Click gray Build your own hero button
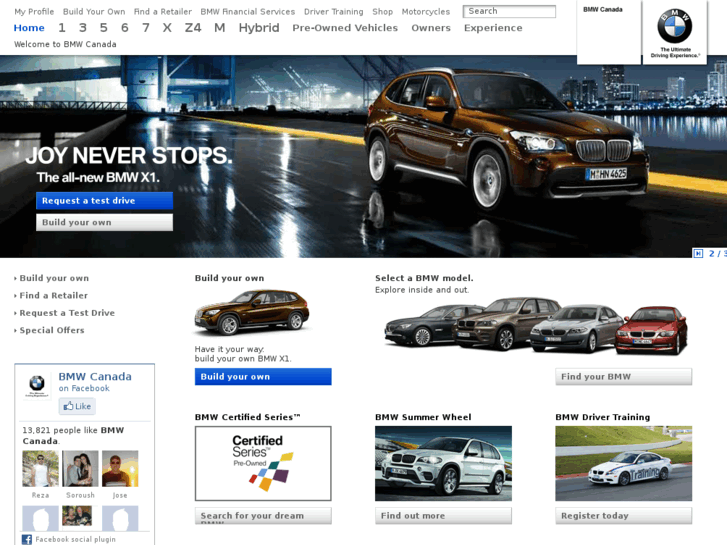This screenshot has height=545, width=727. coord(104,222)
